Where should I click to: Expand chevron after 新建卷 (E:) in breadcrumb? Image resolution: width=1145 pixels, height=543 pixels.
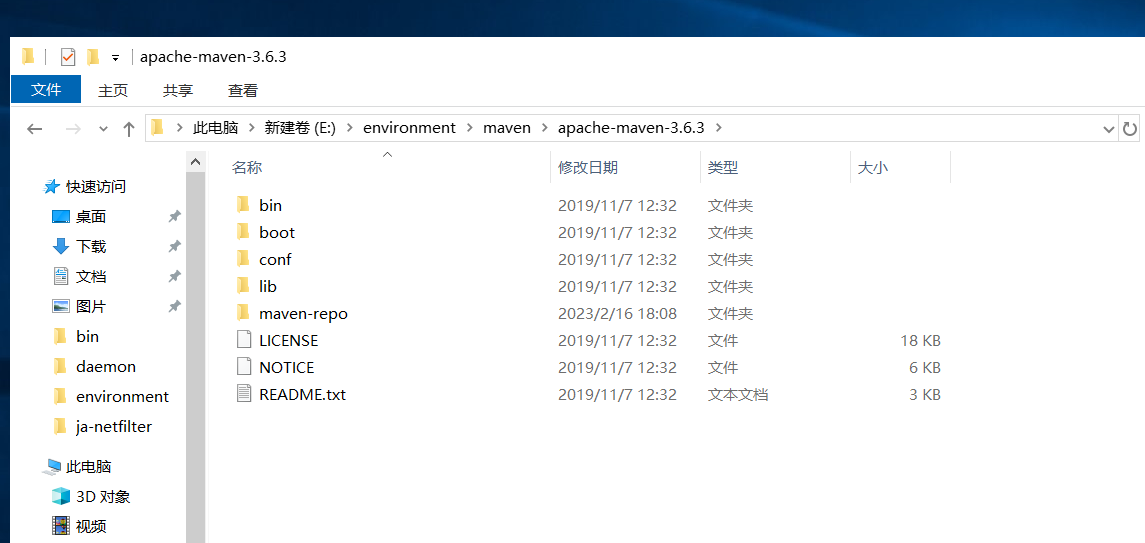[348, 128]
